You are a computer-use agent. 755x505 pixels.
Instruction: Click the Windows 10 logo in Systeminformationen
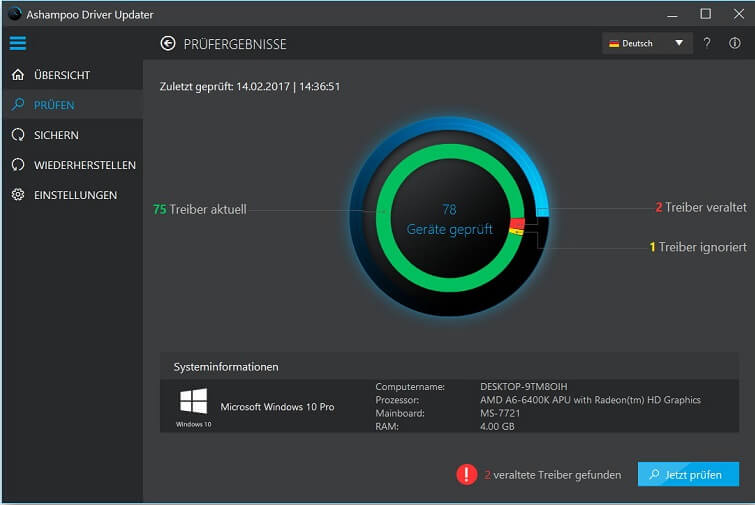point(193,401)
